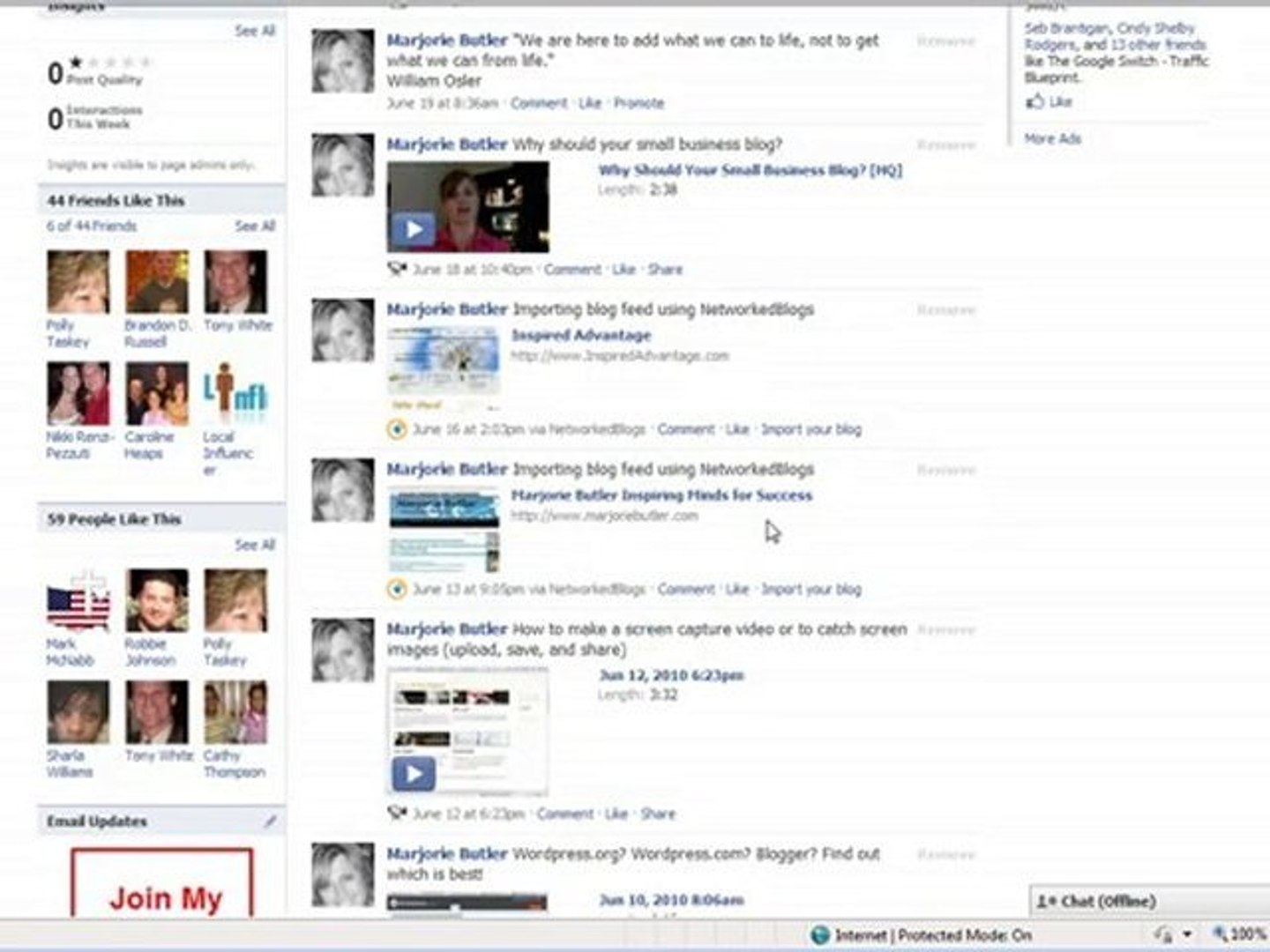Viewport: 1270px width, 952px height.
Task: Play the Why Should Your Small Business Blog video
Action: (412, 230)
